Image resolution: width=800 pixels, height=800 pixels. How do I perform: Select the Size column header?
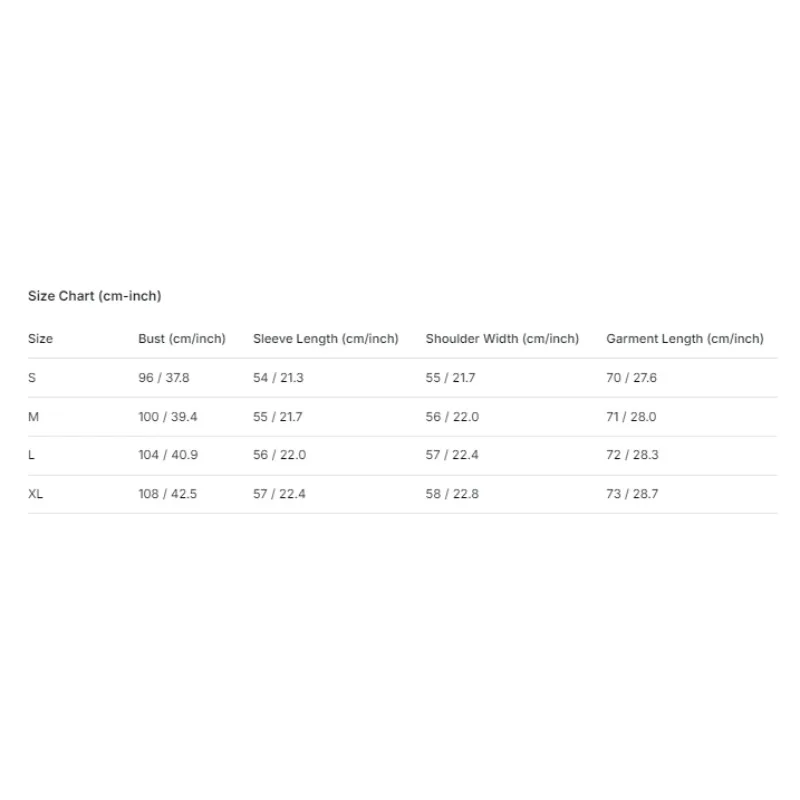click(40, 339)
